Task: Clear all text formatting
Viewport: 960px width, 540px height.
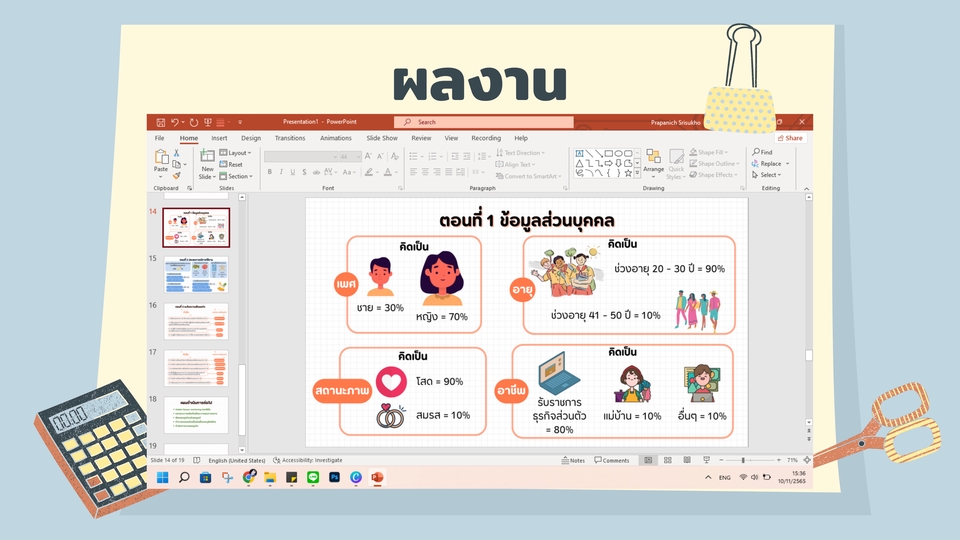Action: pyautogui.click(x=394, y=156)
